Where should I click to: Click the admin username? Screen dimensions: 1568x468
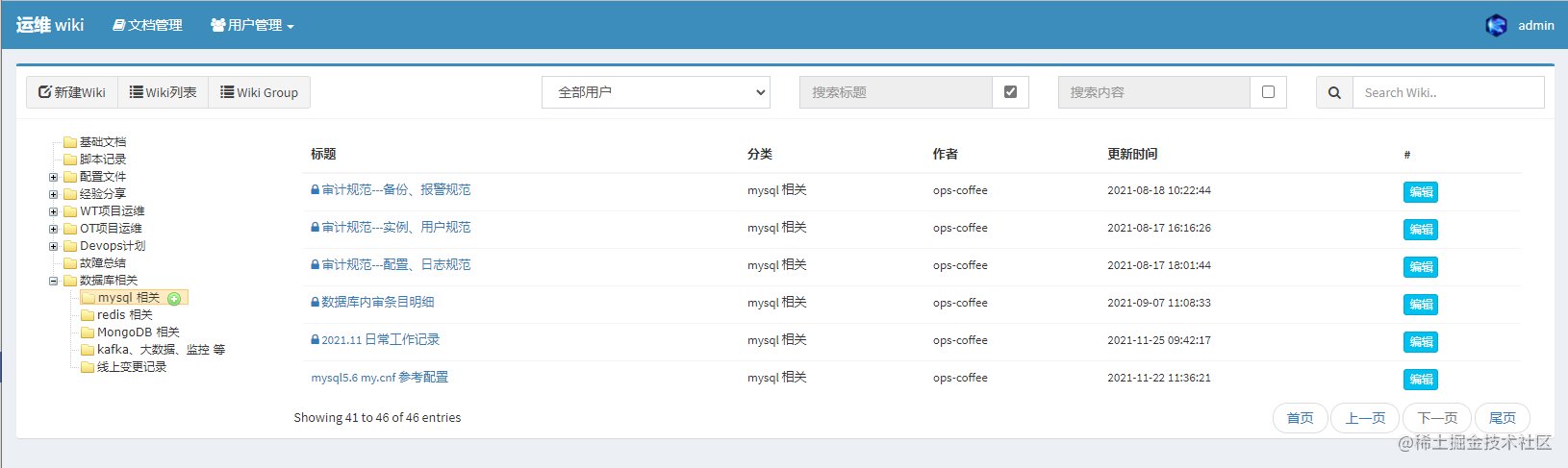(1536, 25)
